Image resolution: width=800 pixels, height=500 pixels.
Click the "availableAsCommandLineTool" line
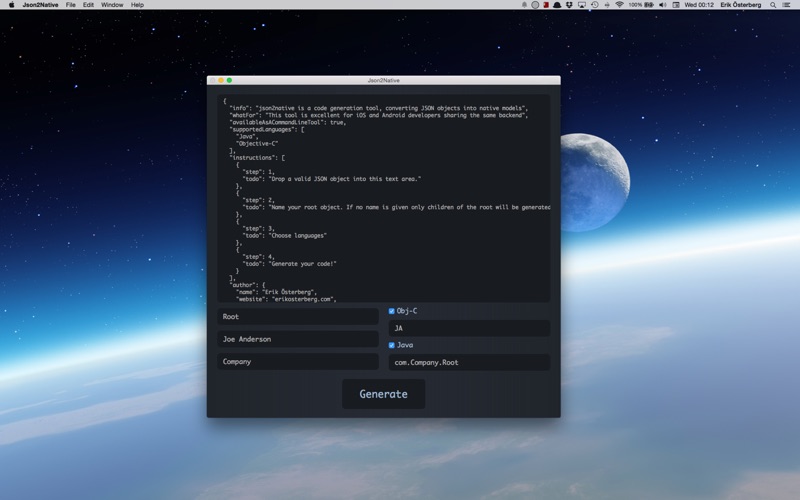tap(288, 122)
